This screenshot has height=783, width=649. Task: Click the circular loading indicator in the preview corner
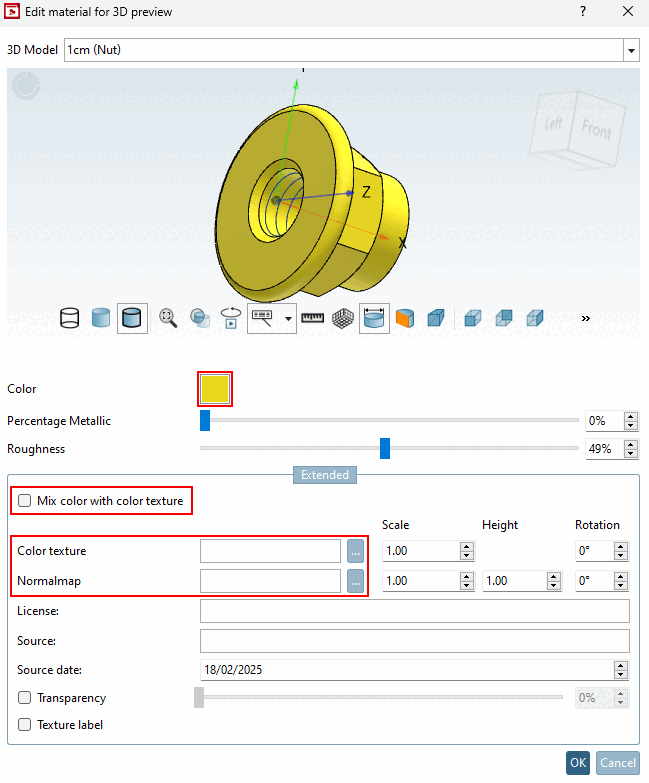tap(26, 85)
